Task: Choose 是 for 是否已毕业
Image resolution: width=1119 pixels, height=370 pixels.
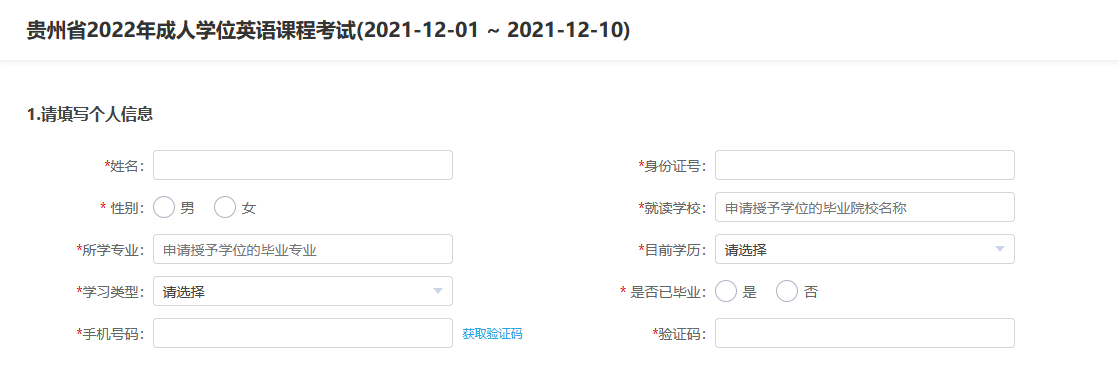Action: [x=726, y=291]
